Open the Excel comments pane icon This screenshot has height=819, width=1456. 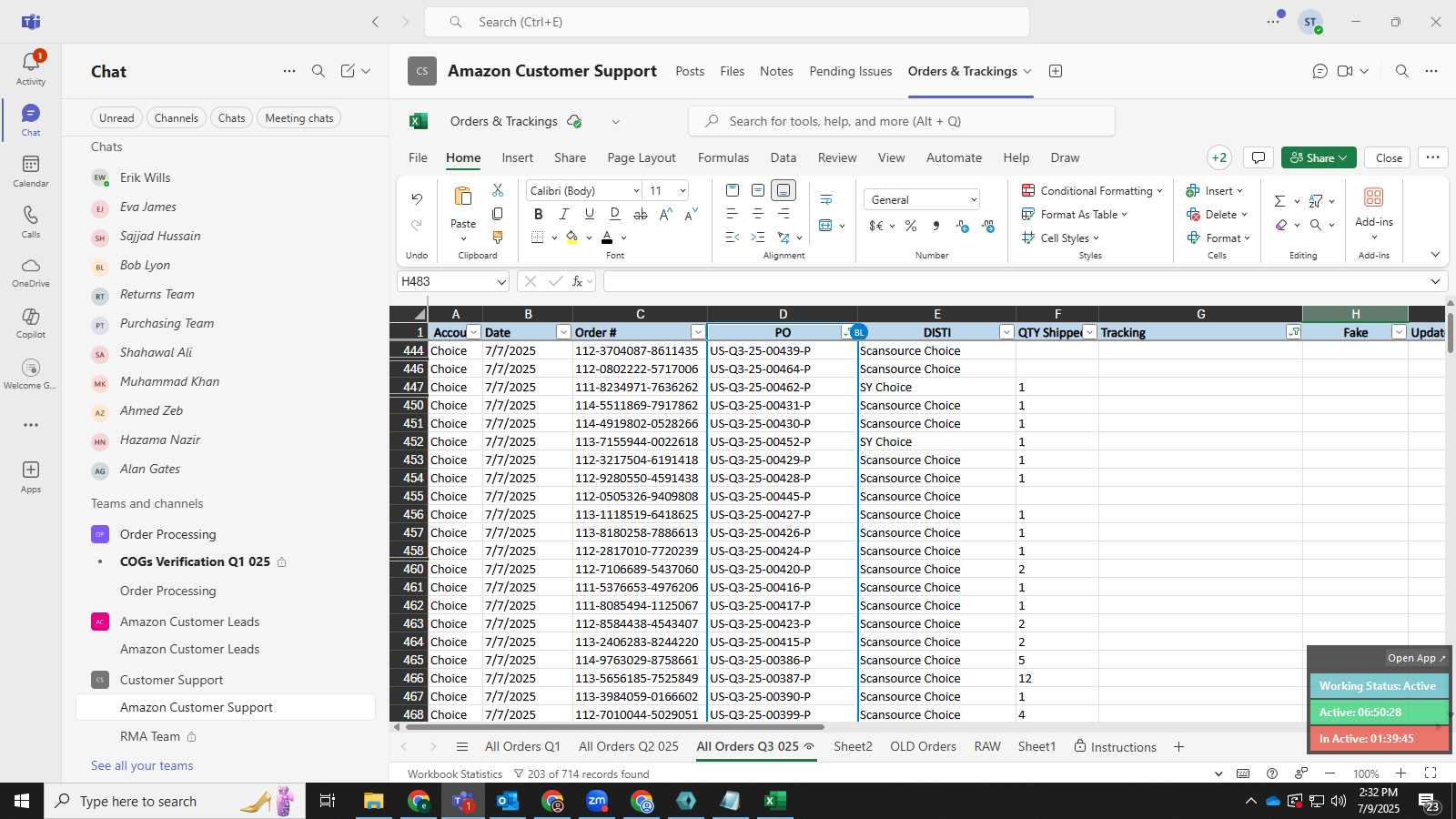[x=1259, y=157]
